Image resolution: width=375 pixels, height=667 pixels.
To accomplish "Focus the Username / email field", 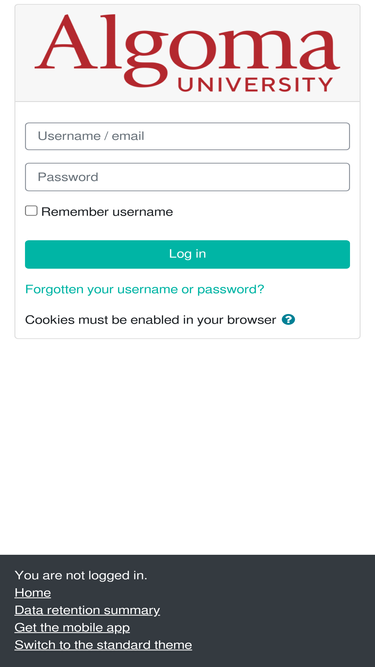I will [x=188, y=136].
